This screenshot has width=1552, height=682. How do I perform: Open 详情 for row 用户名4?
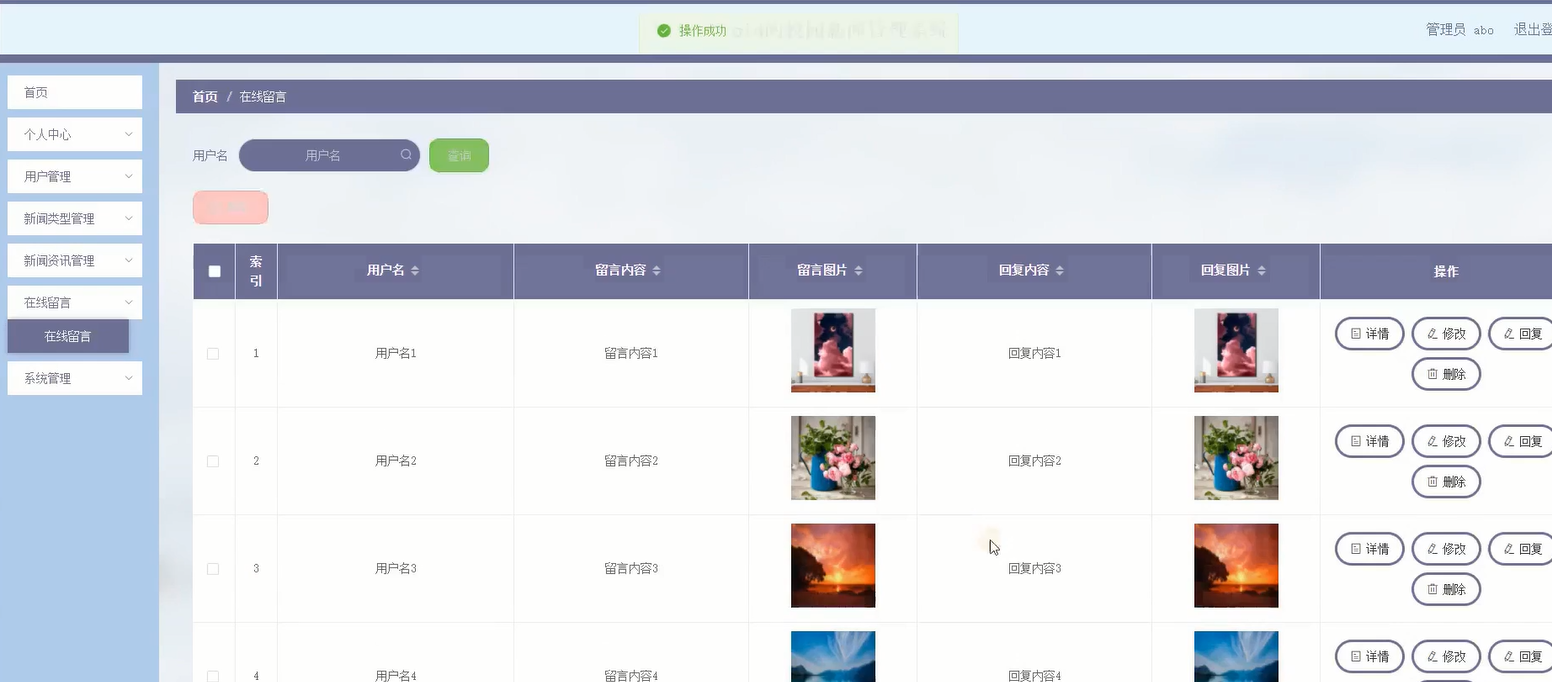[1370, 657]
